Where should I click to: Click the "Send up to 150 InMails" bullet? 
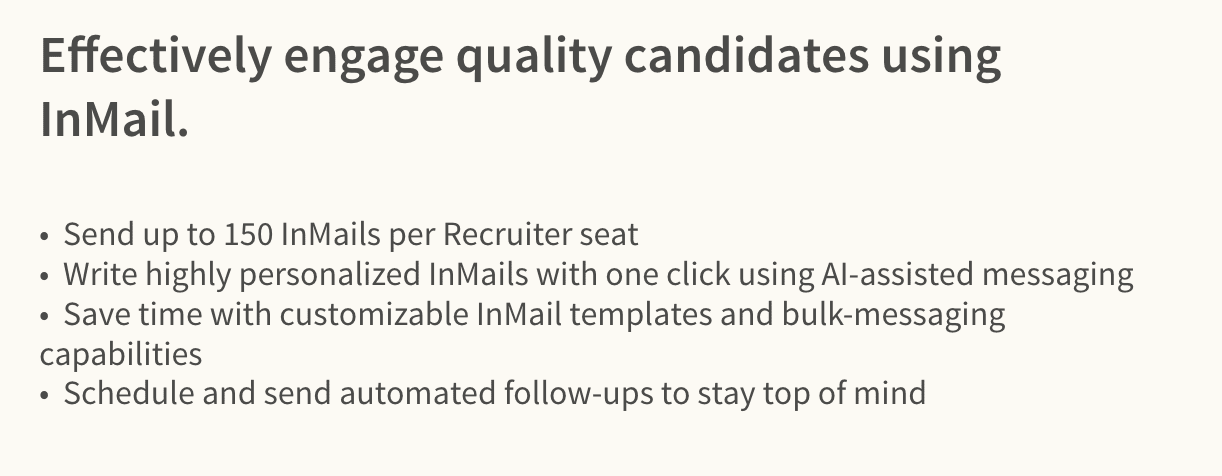[x=350, y=235]
